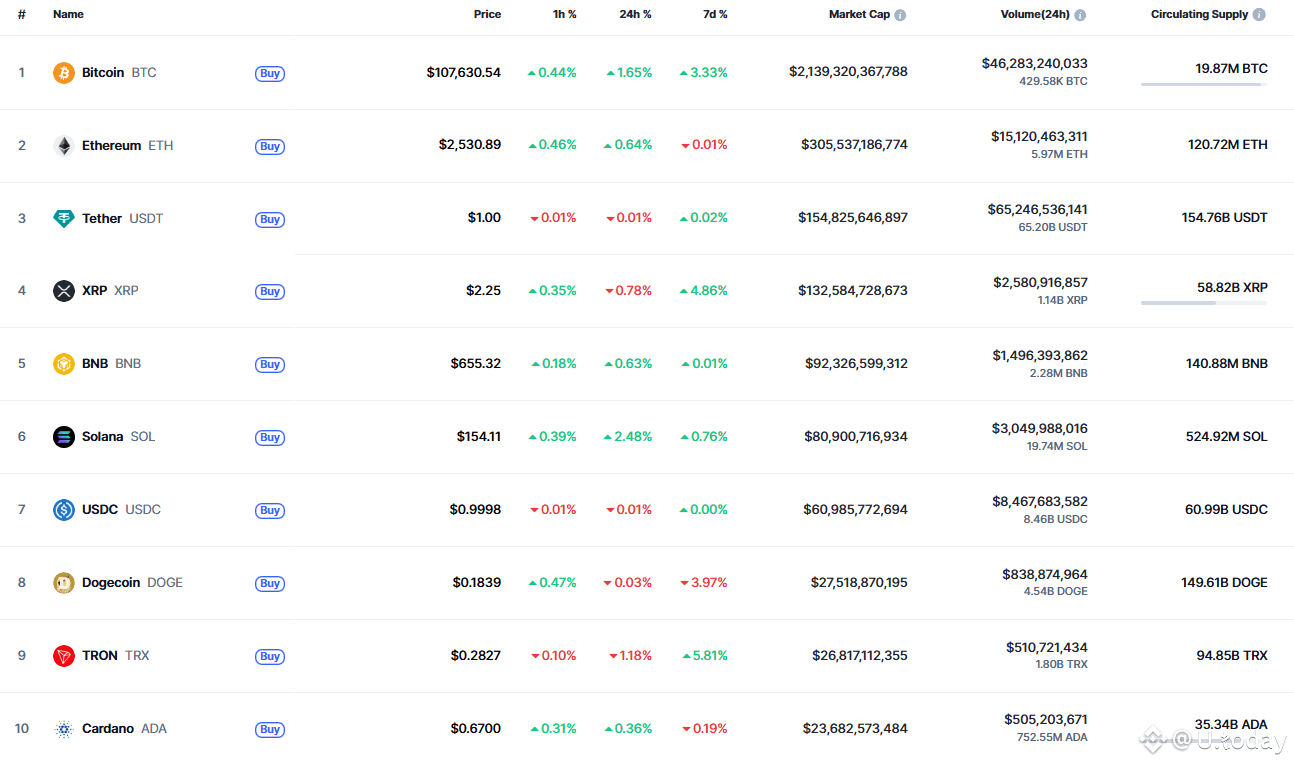1294x765 pixels.
Task: Click the USDC blue logo icon
Action: pyautogui.click(x=64, y=510)
